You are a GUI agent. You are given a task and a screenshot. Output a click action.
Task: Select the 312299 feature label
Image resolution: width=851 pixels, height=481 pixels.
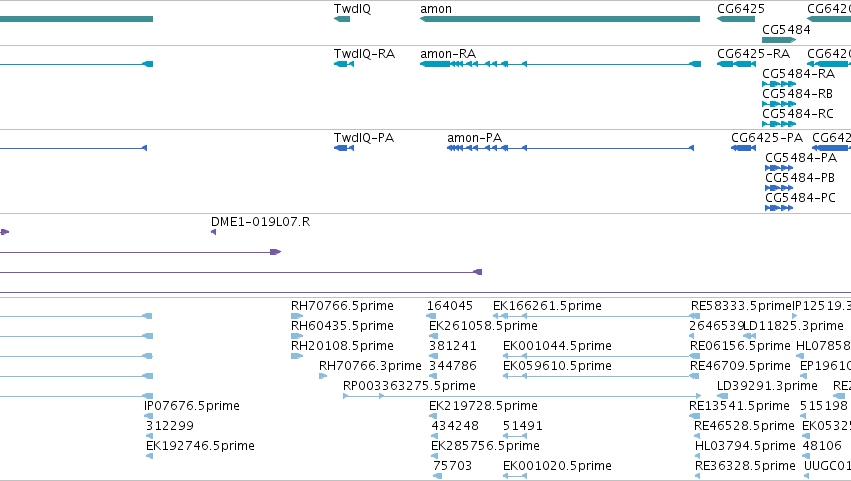point(170,426)
